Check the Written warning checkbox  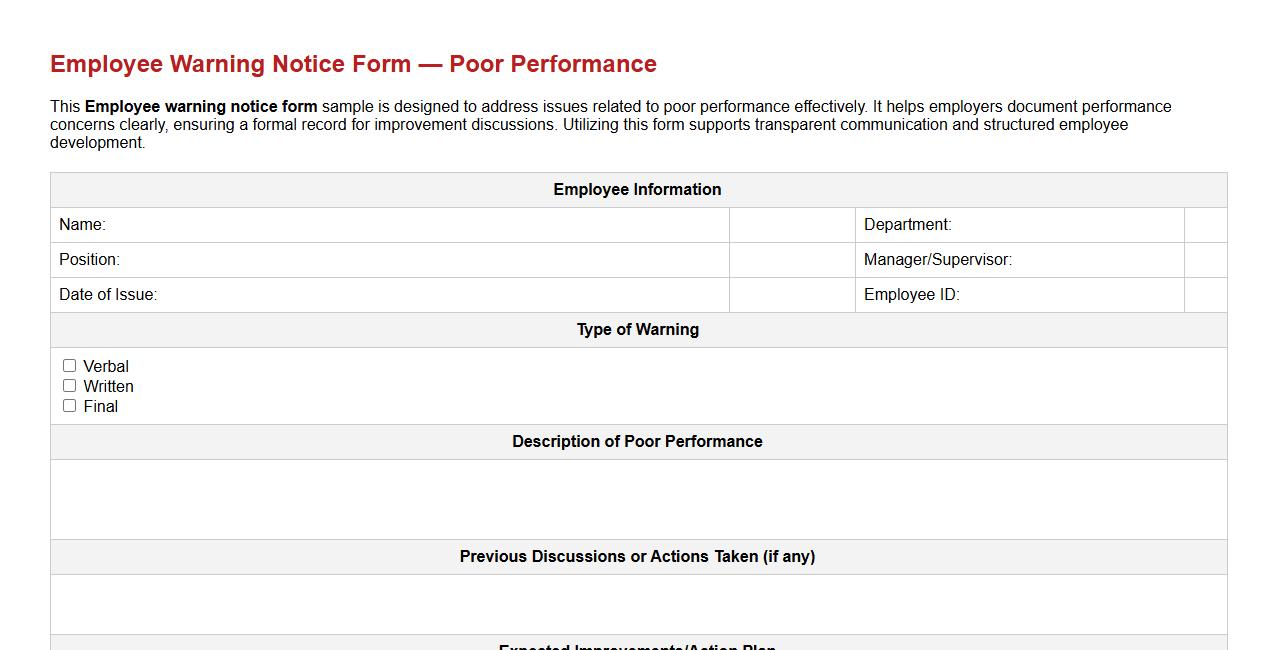pyautogui.click(x=69, y=385)
